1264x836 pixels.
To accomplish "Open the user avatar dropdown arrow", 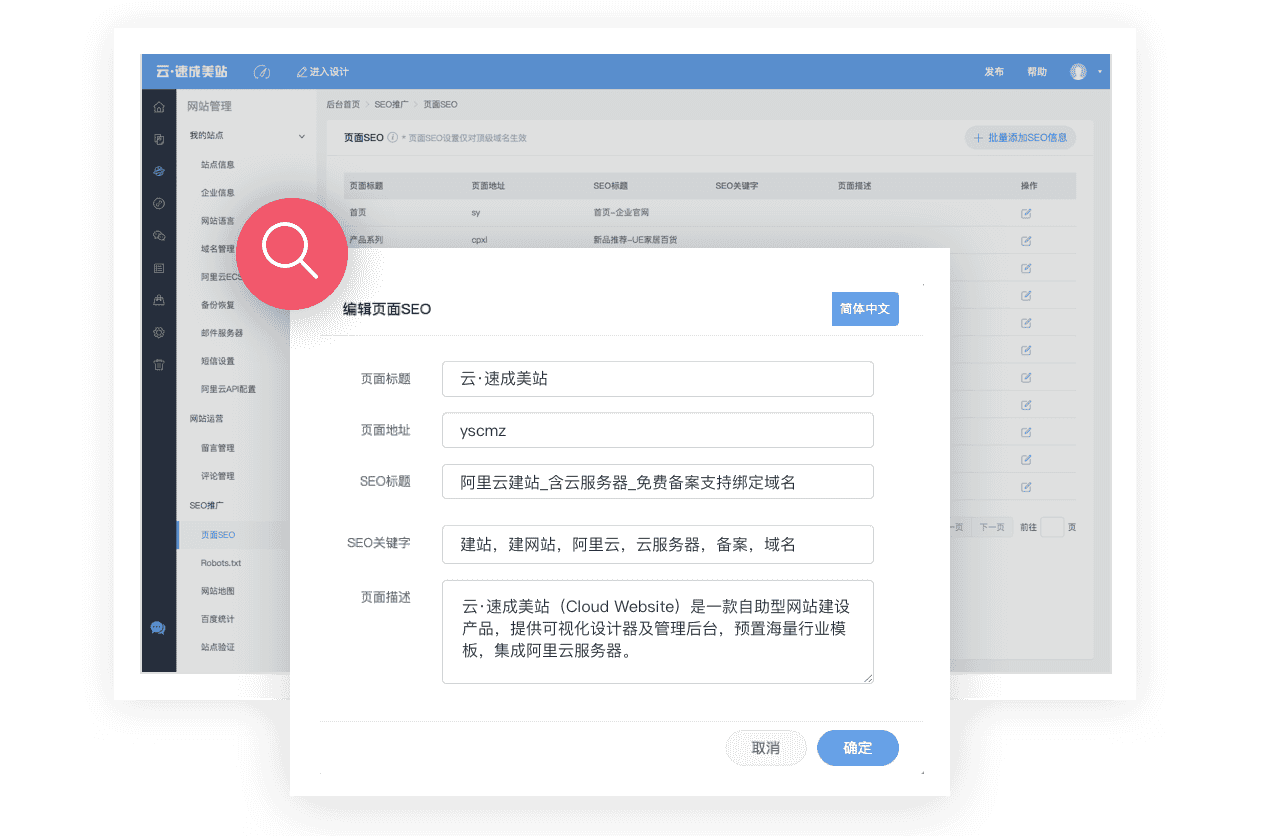I will click(1099, 72).
